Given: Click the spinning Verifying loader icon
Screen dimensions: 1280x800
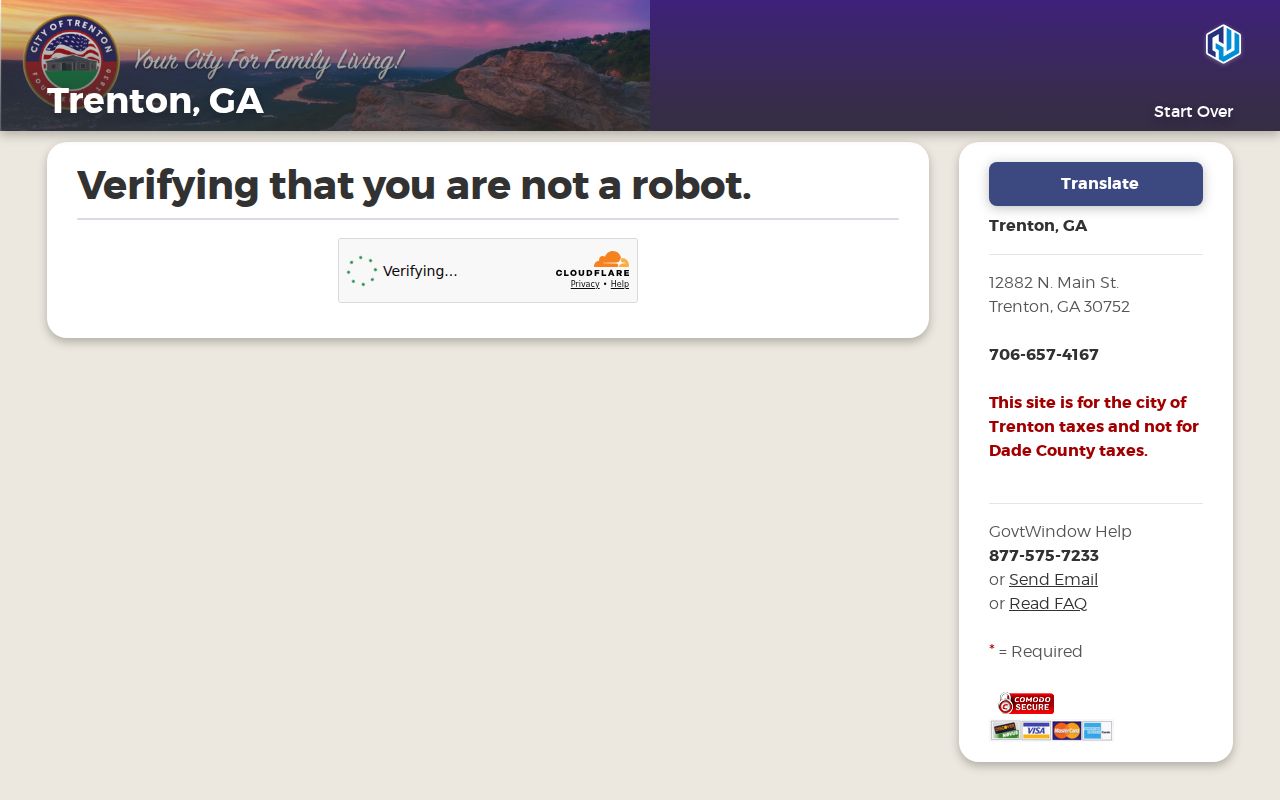Looking at the screenshot, I should [x=361, y=271].
